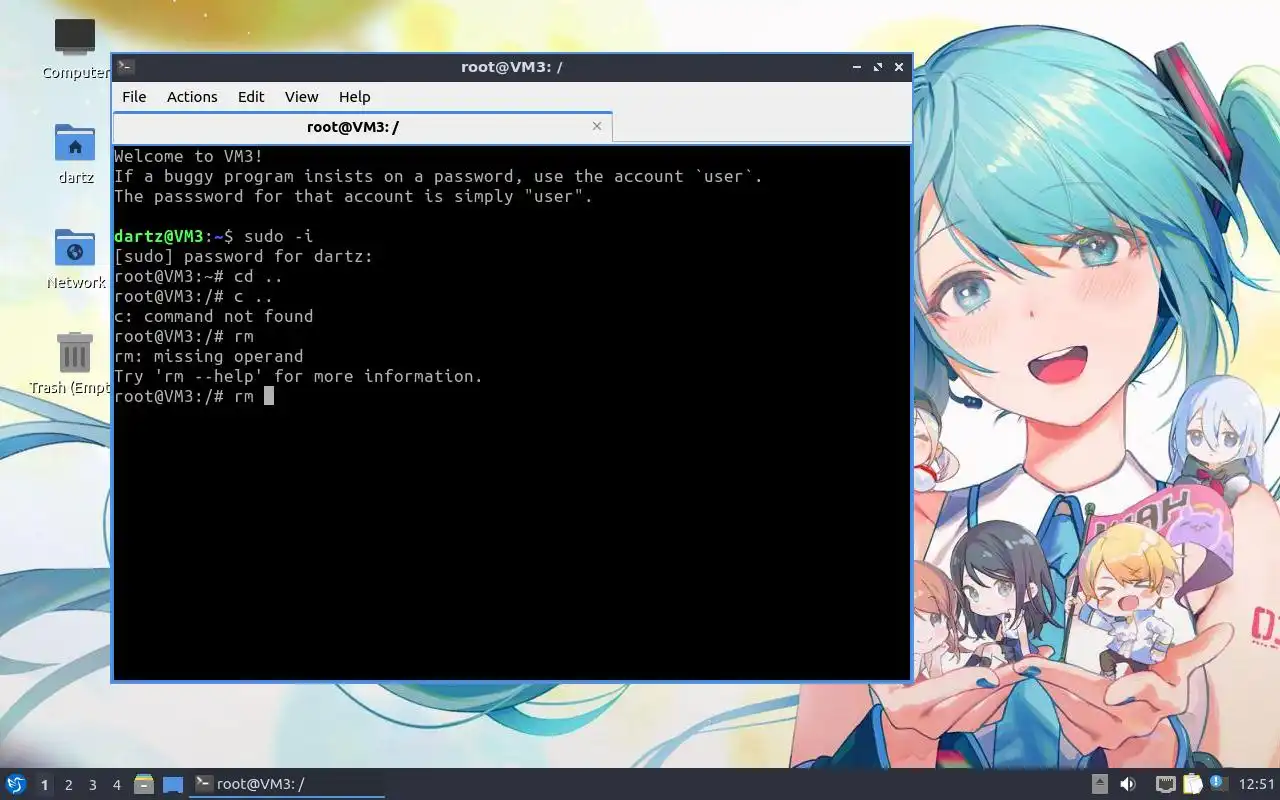Switch to workspace 1
This screenshot has width=1280, height=800.
click(44, 785)
